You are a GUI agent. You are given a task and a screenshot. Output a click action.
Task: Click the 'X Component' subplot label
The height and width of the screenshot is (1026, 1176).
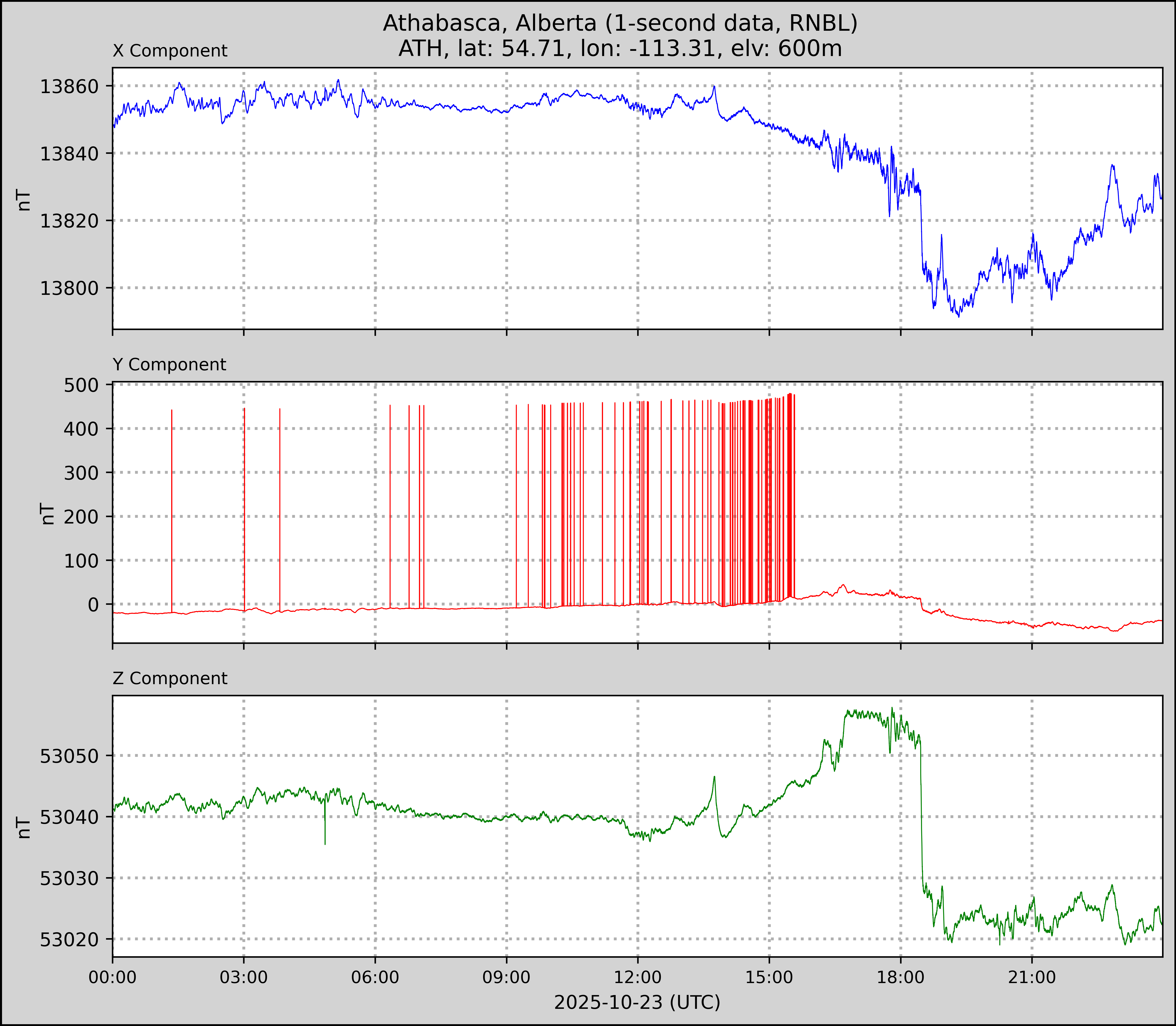point(170,51)
